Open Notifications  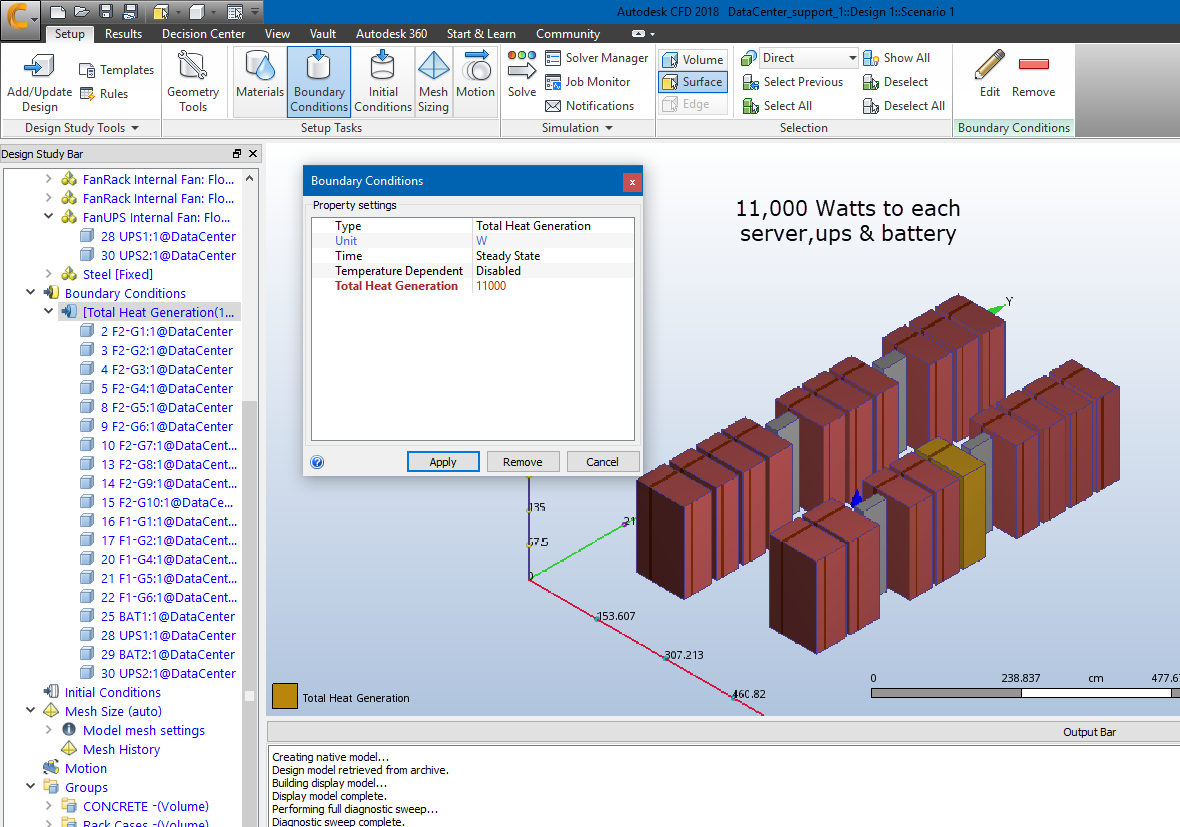point(589,106)
